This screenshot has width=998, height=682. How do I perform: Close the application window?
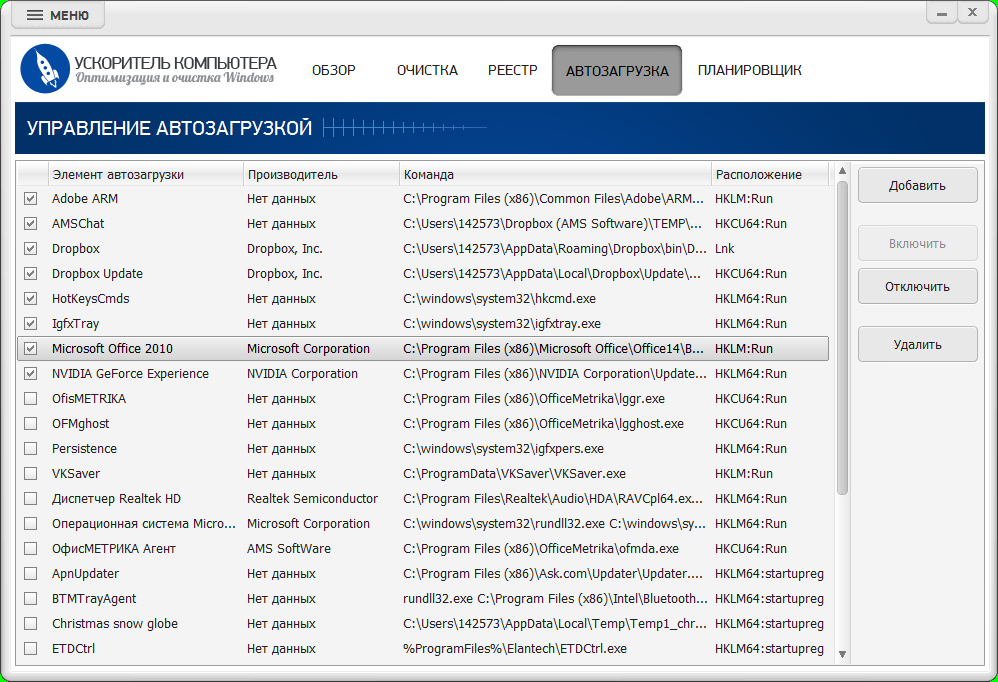973,13
